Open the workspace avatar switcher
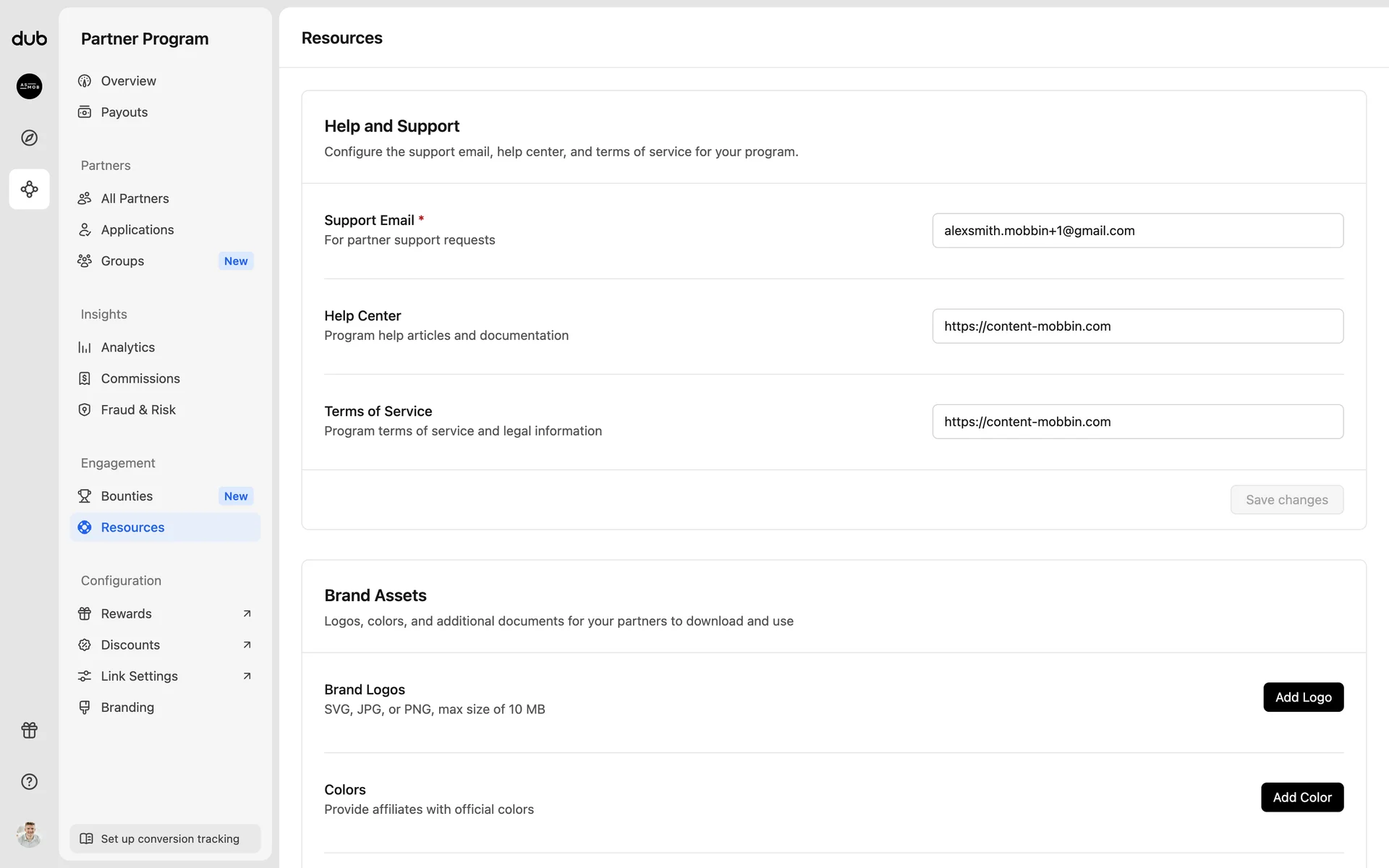Viewport: 1389px width, 868px height. [29, 86]
